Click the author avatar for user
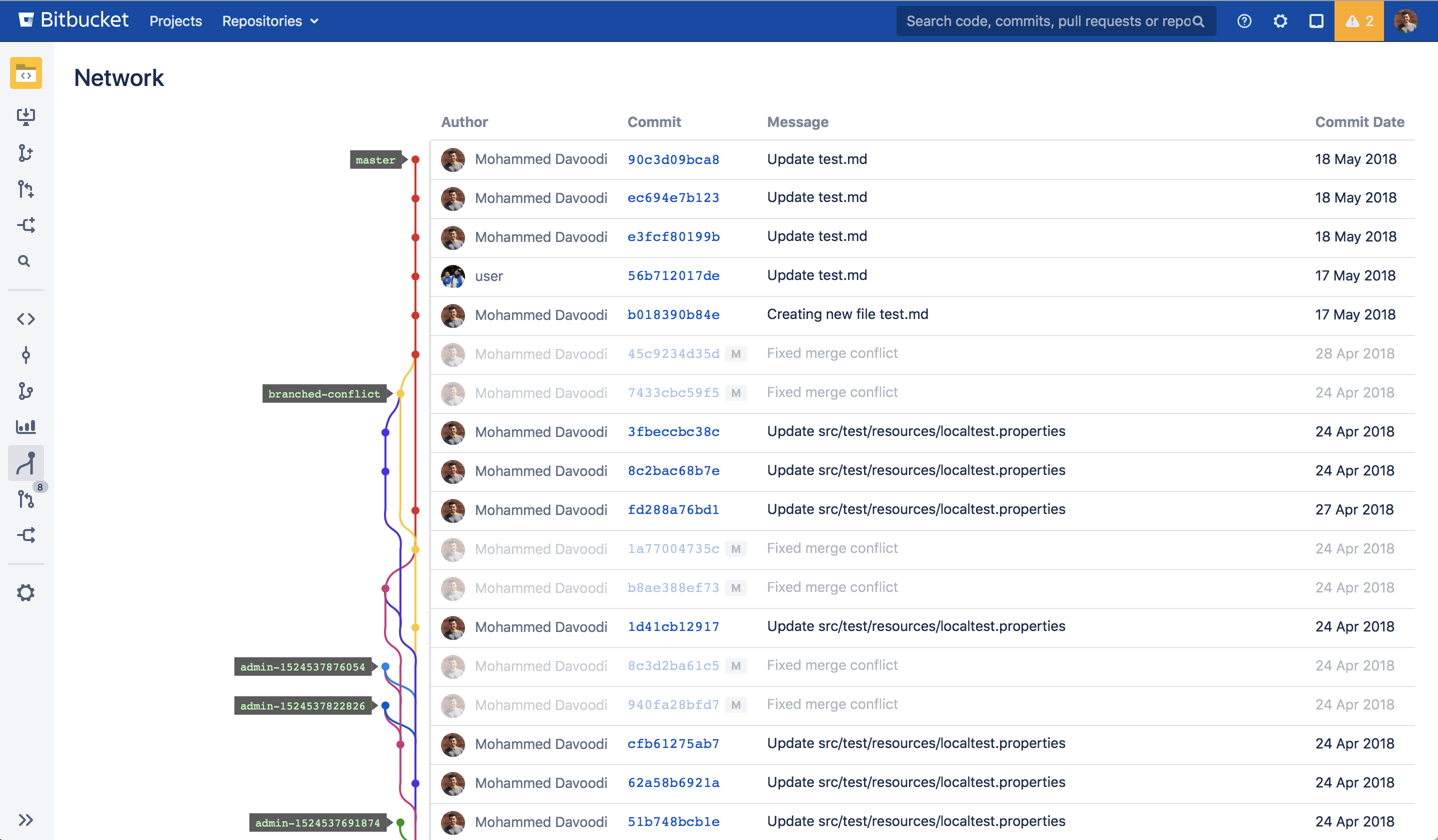Screen dimensions: 1438x840 (x=453, y=276)
